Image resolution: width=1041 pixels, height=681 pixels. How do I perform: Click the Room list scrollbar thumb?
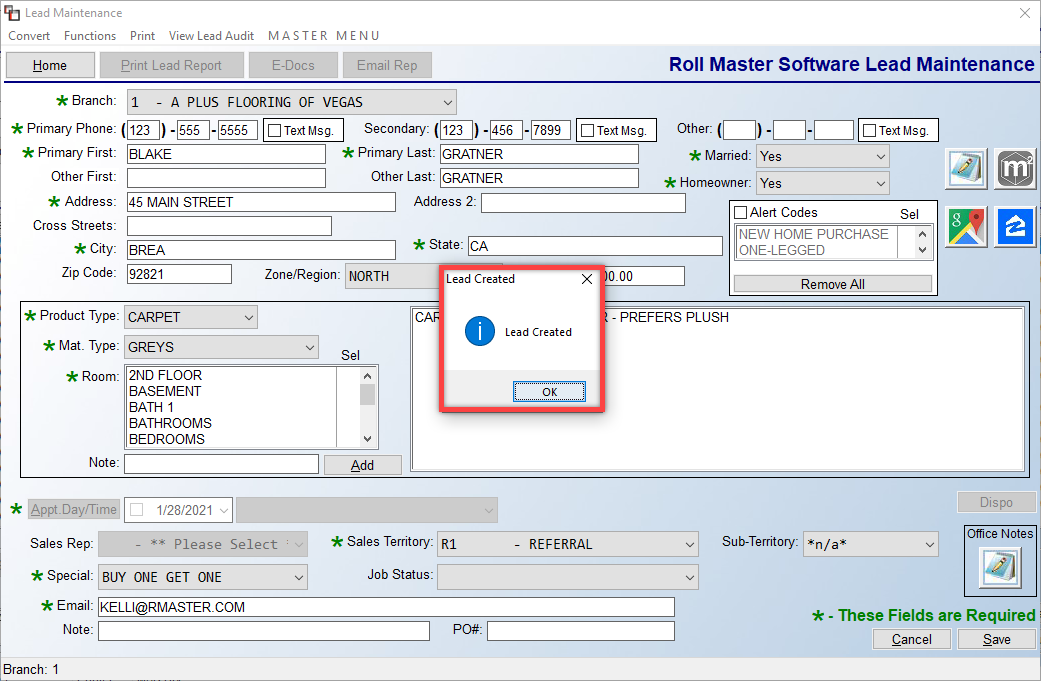(367, 394)
